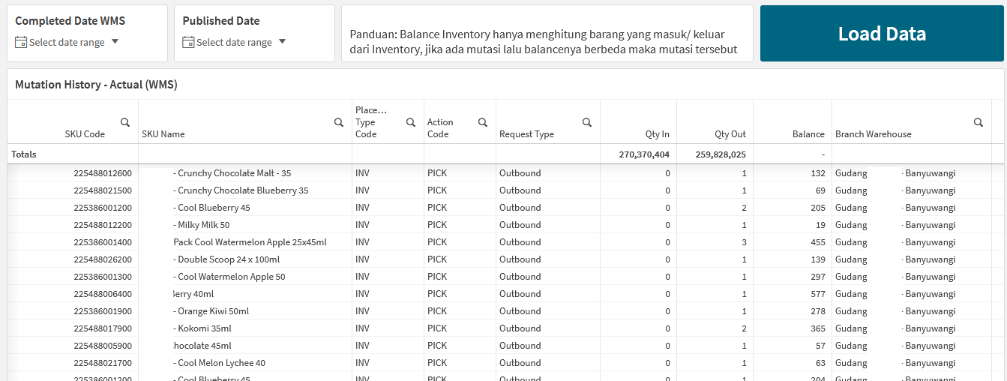Expand the Published Date range dropdown arrow

point(282,42)
